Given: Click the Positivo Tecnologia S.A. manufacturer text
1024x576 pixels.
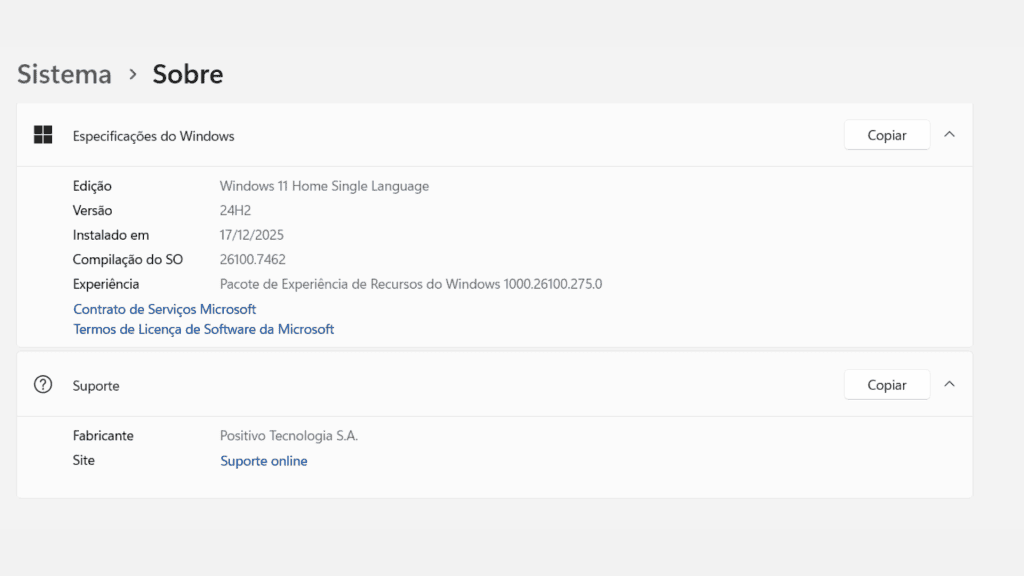Looking at the screenshot, I should click(288, 436).
